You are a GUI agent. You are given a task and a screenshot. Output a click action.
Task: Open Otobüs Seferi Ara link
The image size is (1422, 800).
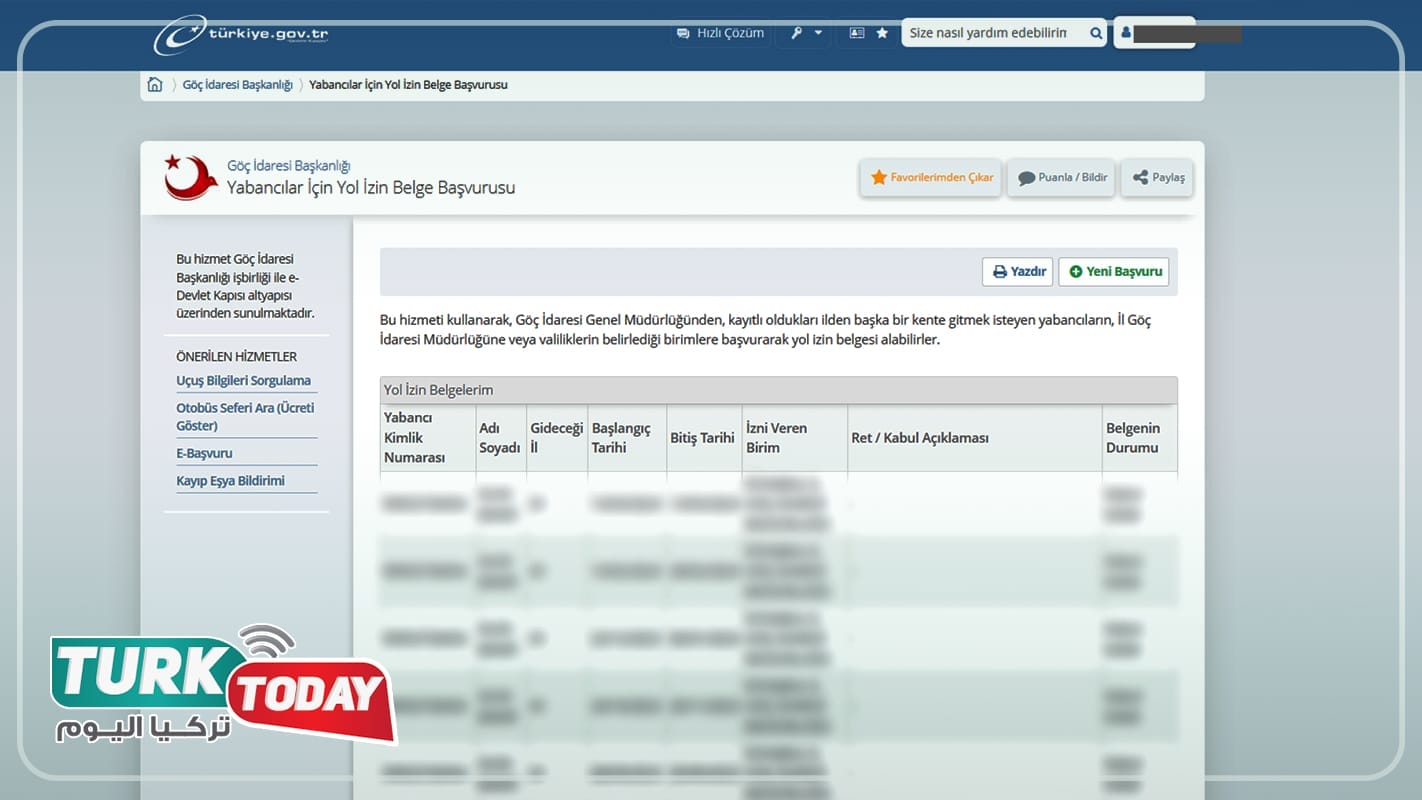(245, 416)
